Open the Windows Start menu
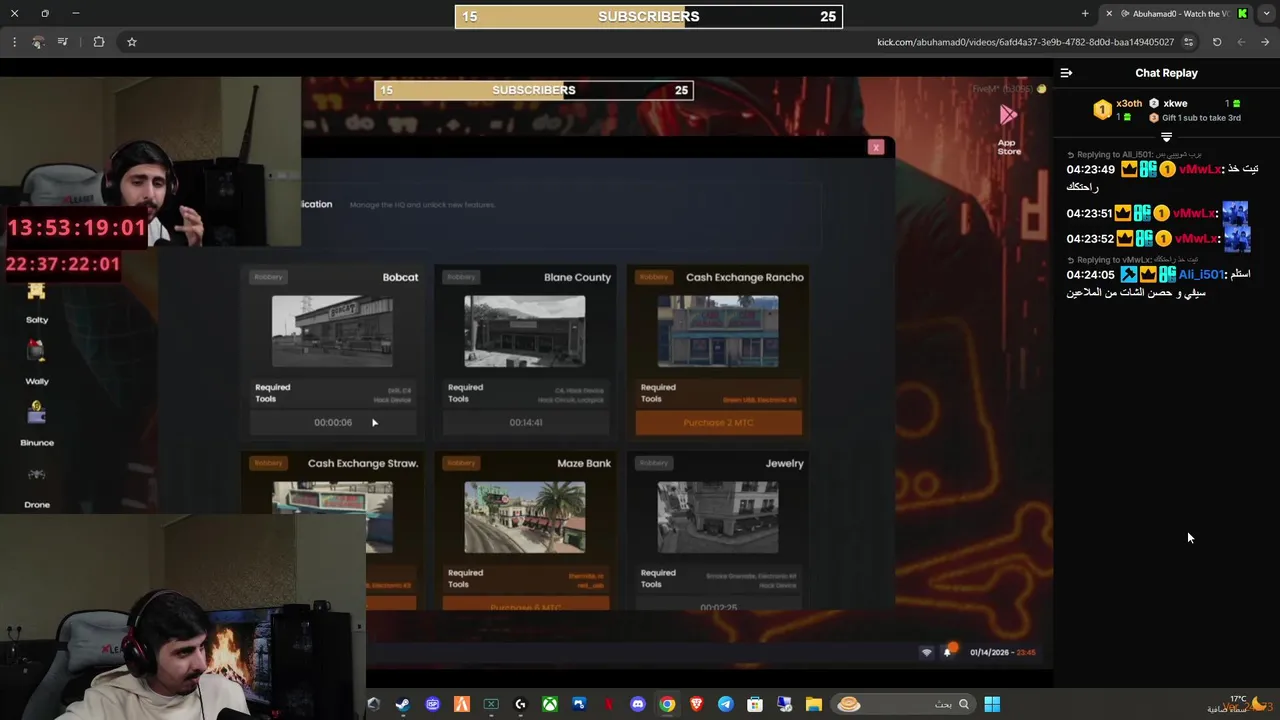Viewport: 1280px width, 720px height. (992, 704)
